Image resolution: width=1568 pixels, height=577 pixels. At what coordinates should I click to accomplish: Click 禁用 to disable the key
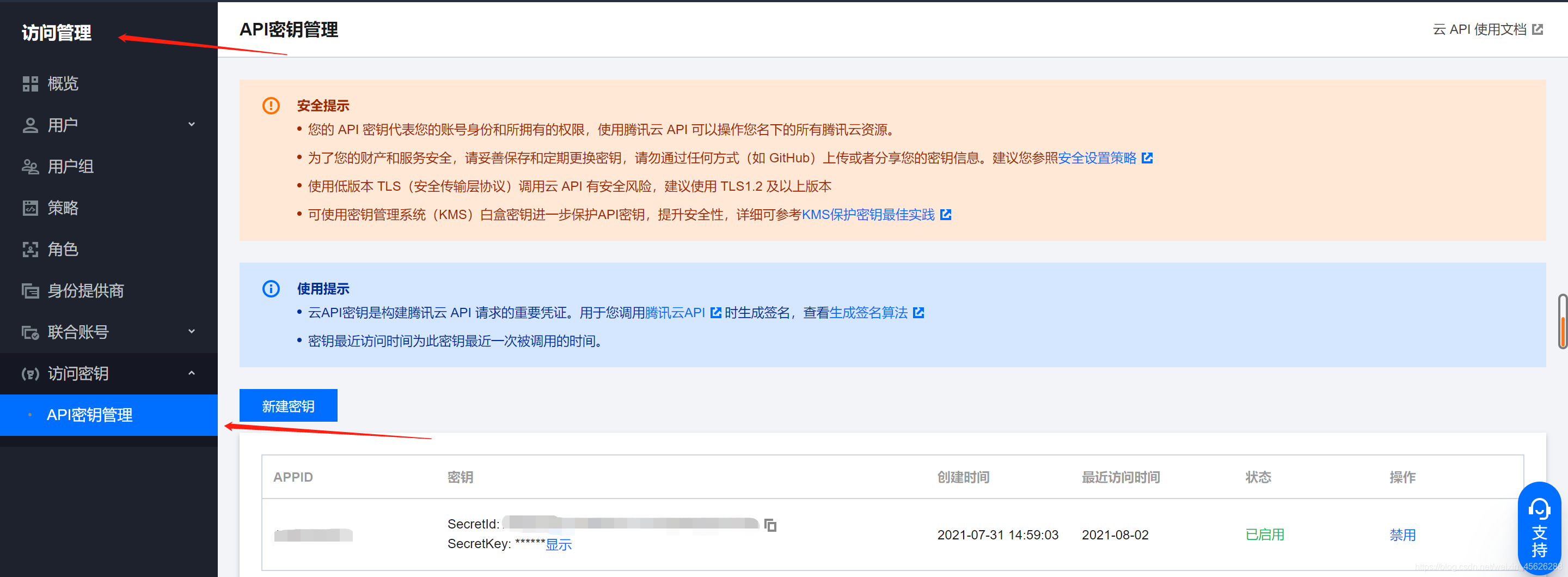1403,535
